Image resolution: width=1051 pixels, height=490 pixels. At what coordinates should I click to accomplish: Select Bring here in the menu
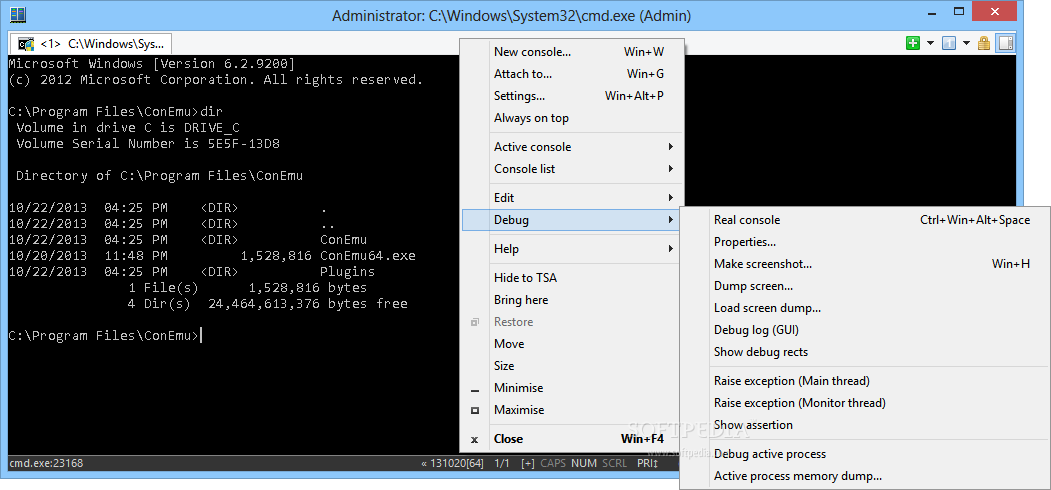point(572,300)
